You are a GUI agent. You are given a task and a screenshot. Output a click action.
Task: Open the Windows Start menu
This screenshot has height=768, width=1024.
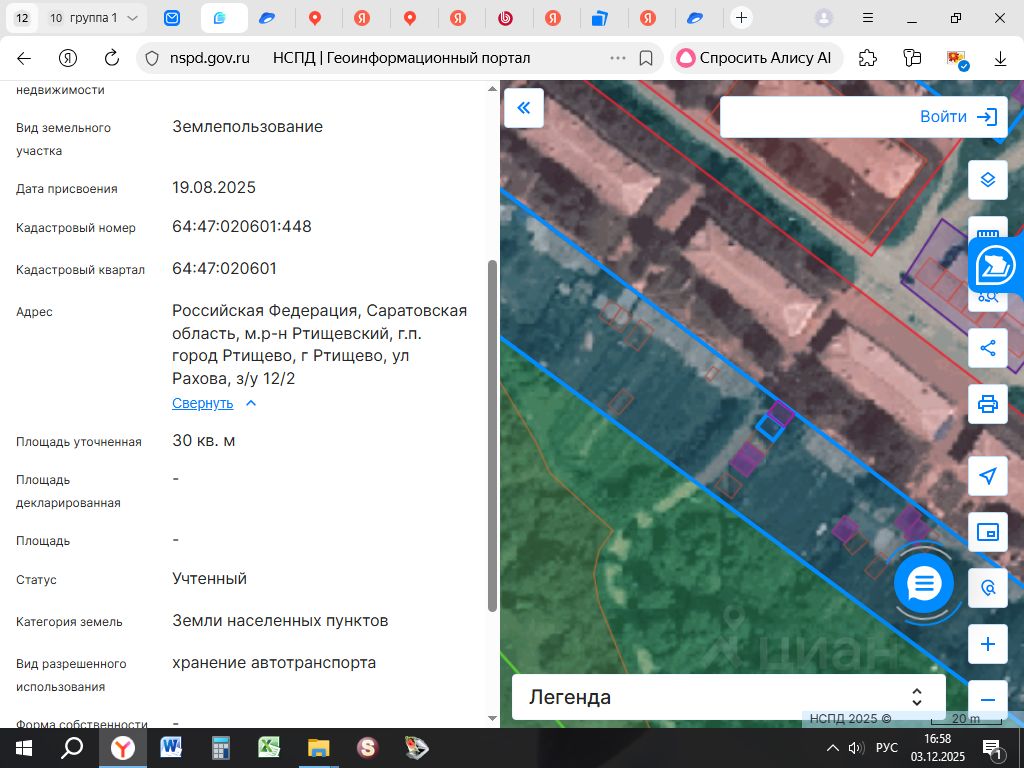[24, 748]
